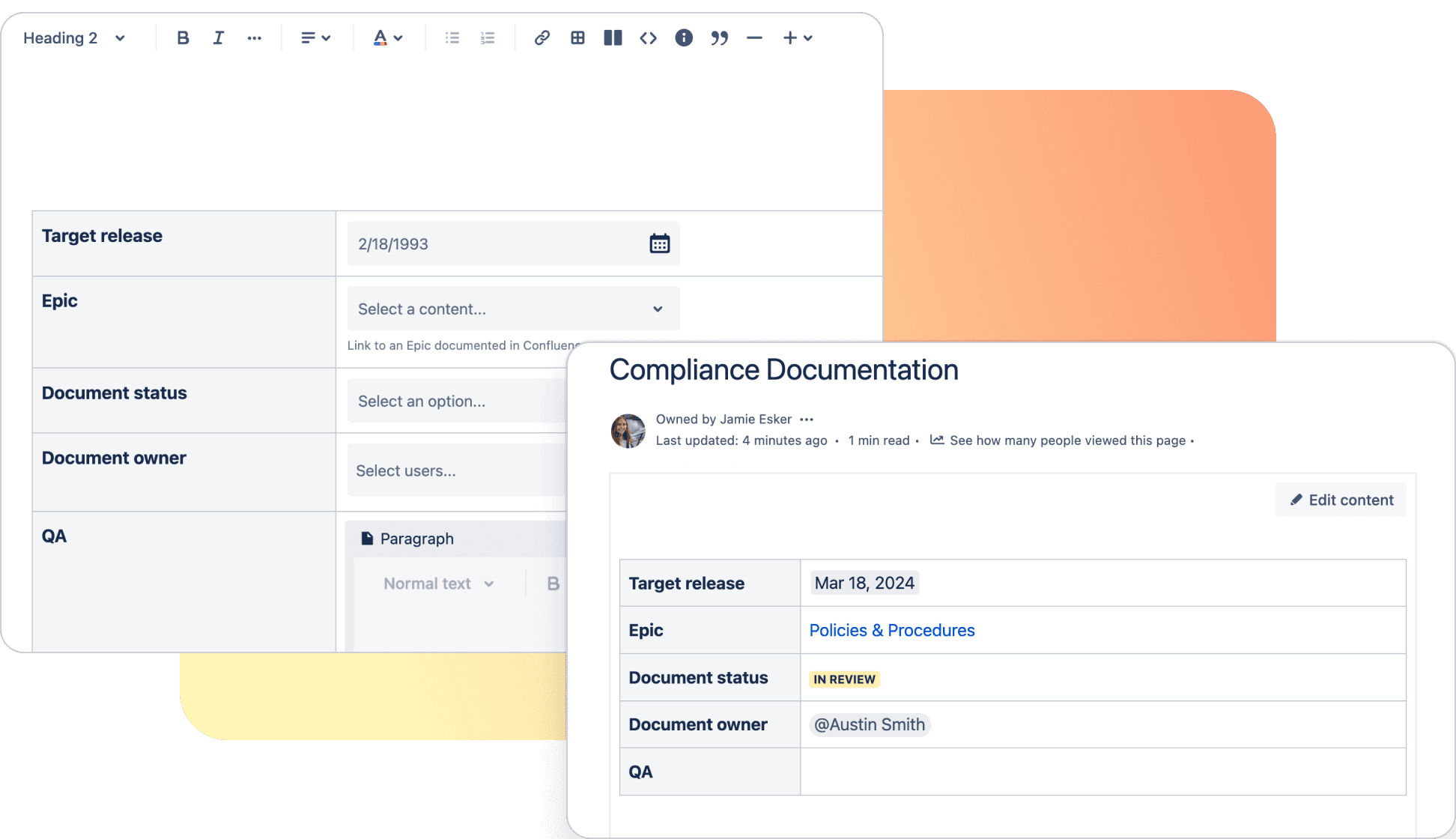Insert a table
The width and height of the screenshot is (1456, 839).
(x=577, y=37)
